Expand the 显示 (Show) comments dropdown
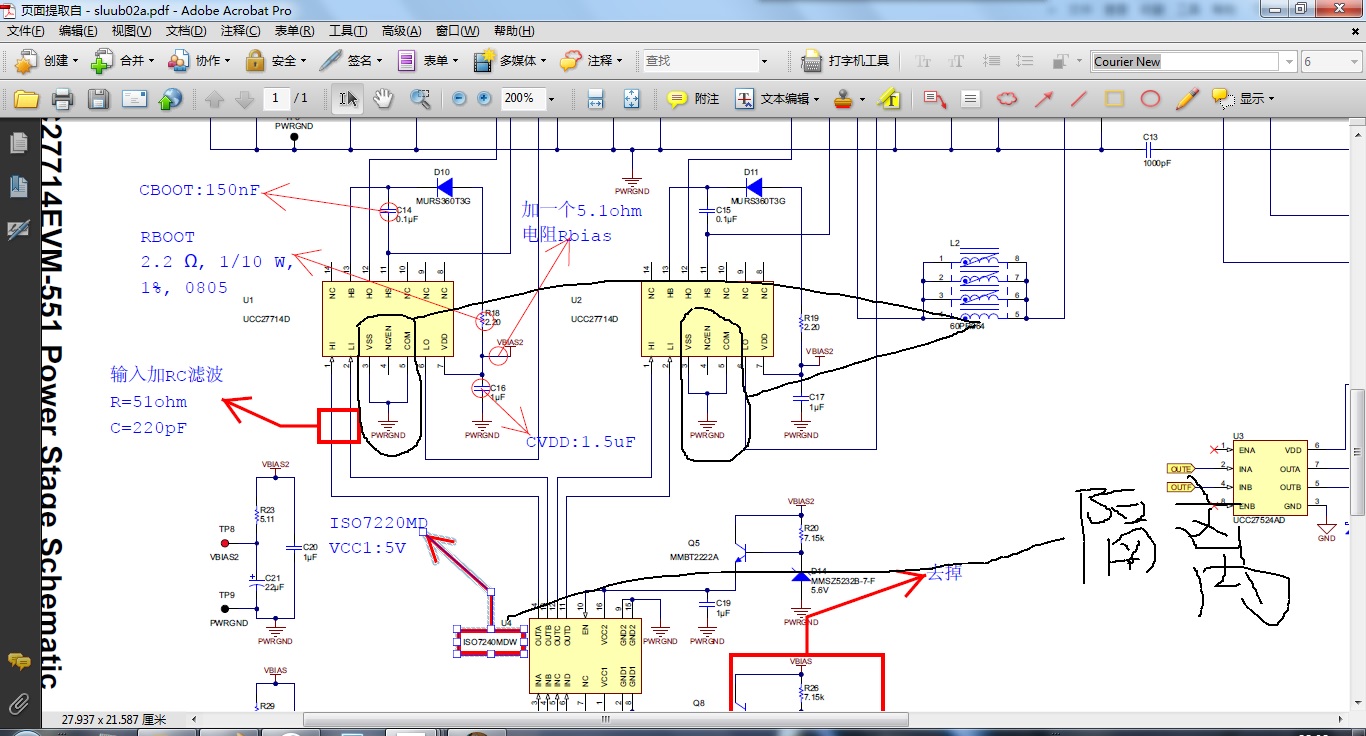The image size is (1366, 736). pyautogui.click(x=1243, y=99)
